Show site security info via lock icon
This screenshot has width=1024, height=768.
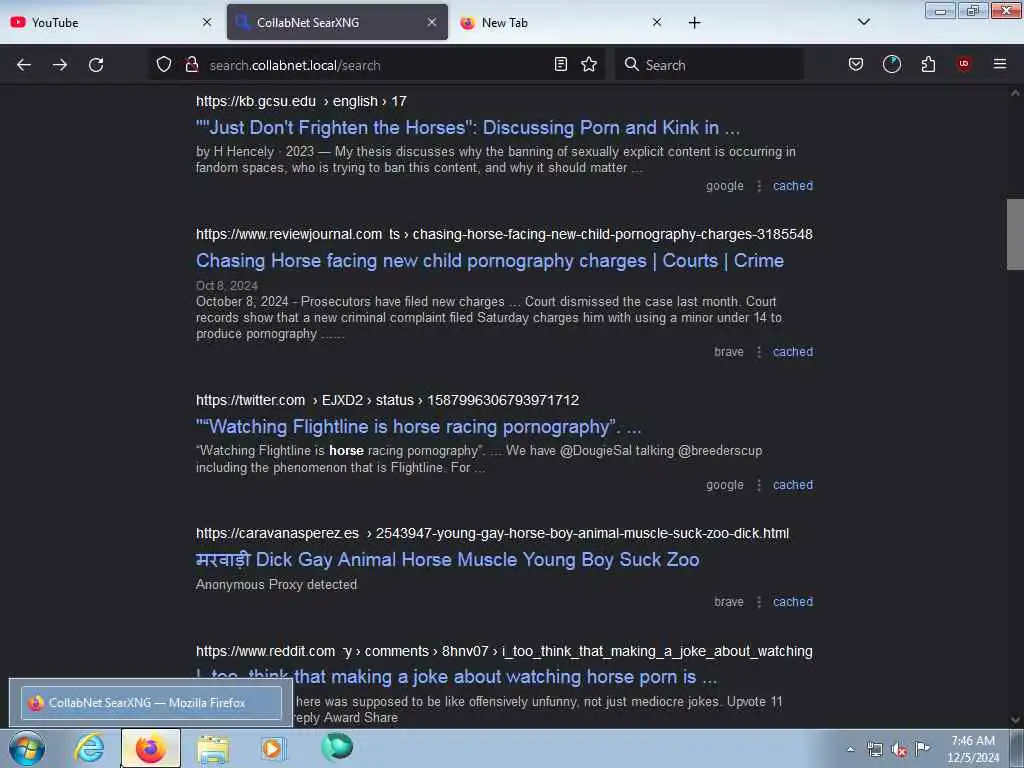click(x=191, y=64)
